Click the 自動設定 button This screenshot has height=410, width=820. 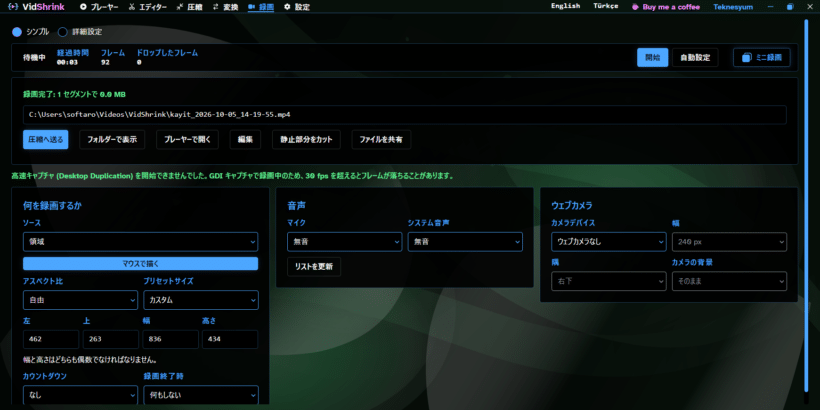pyautogui.click(x=695, y=58)
